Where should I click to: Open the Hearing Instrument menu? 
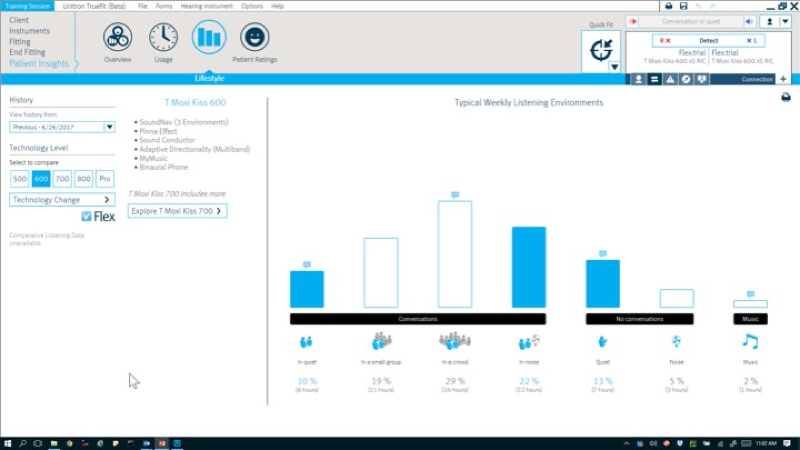point(207,6)
